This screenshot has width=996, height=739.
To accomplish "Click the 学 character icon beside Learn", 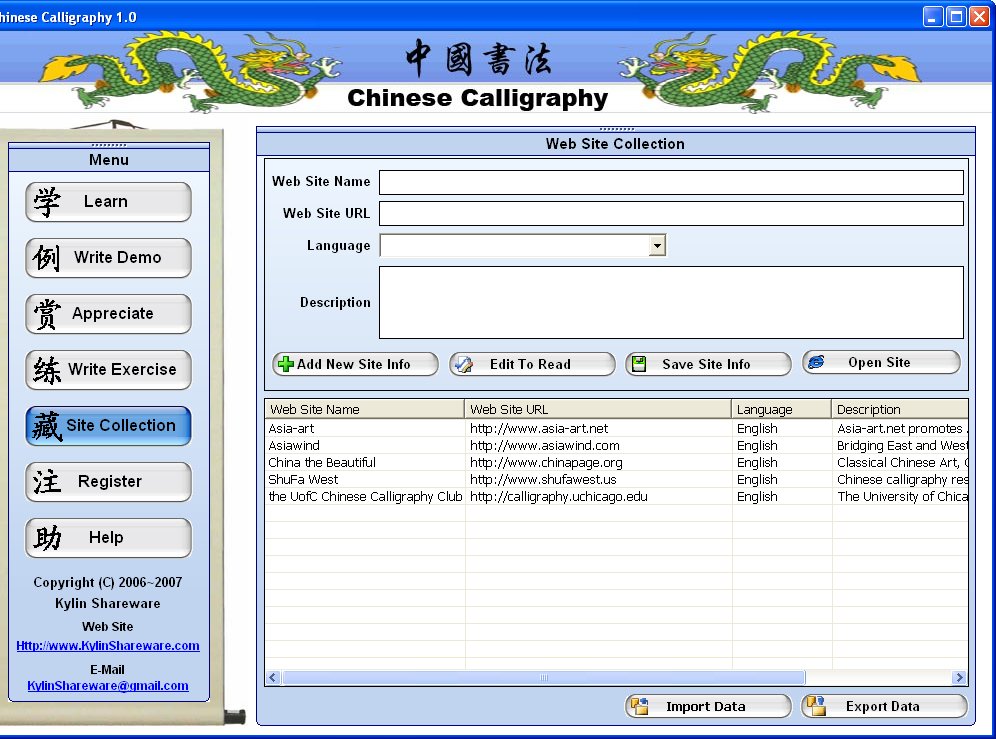I will (47, 202).
